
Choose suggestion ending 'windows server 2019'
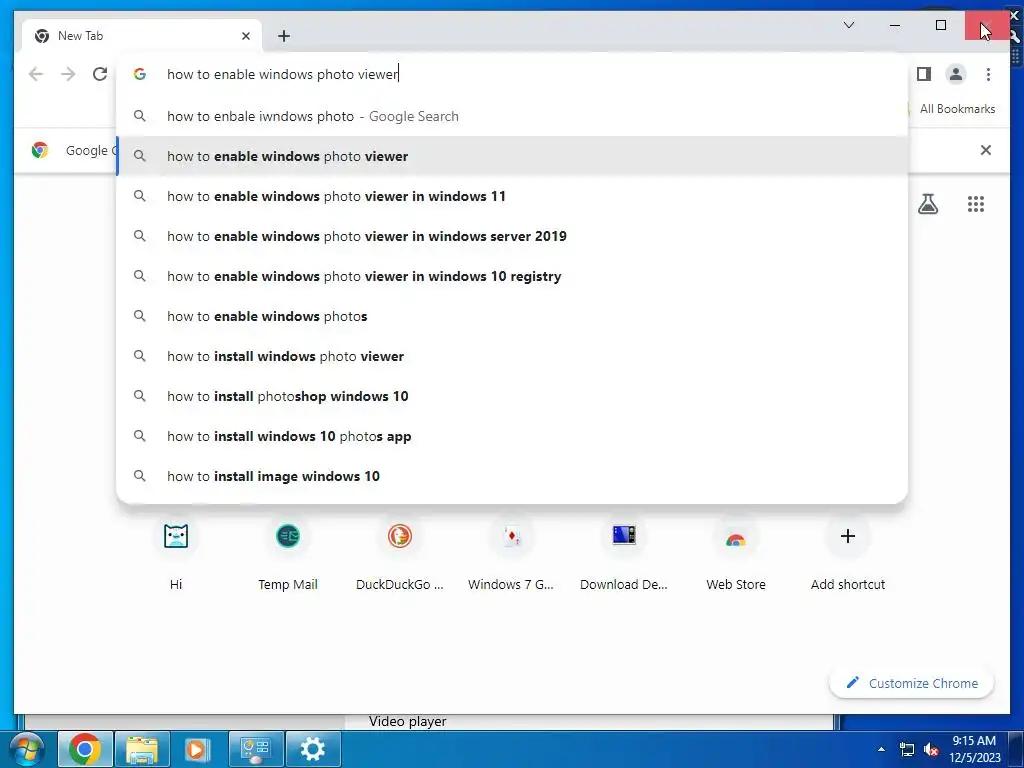(x=512, y=236)
